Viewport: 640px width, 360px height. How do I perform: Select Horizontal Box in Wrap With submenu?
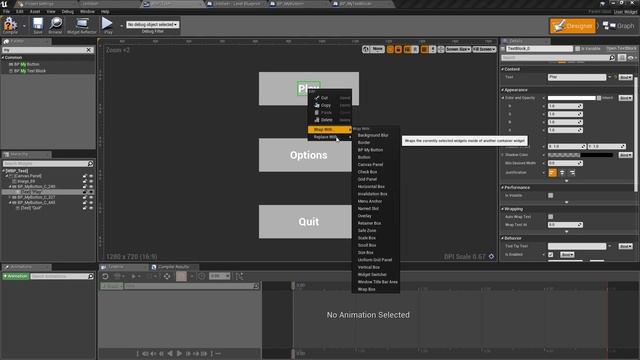[x=371, y=187]
